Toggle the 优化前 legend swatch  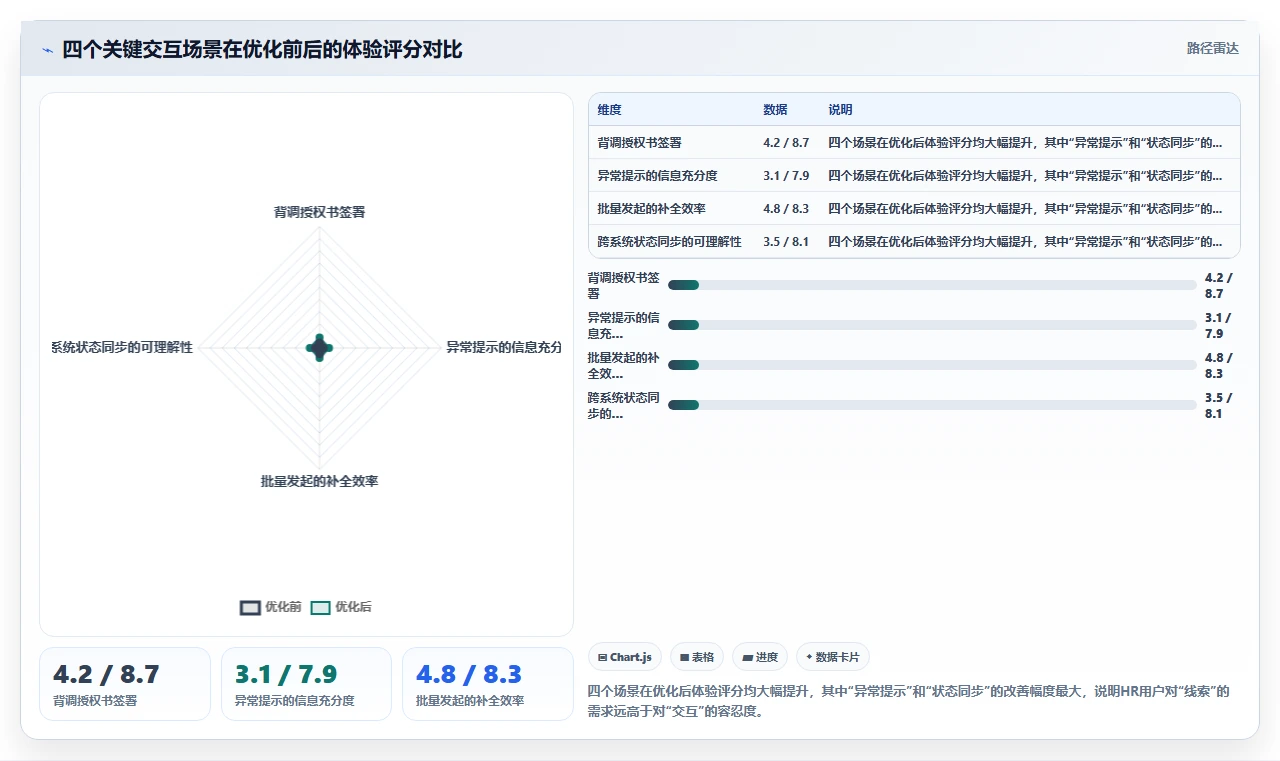[x=250, y=607]
